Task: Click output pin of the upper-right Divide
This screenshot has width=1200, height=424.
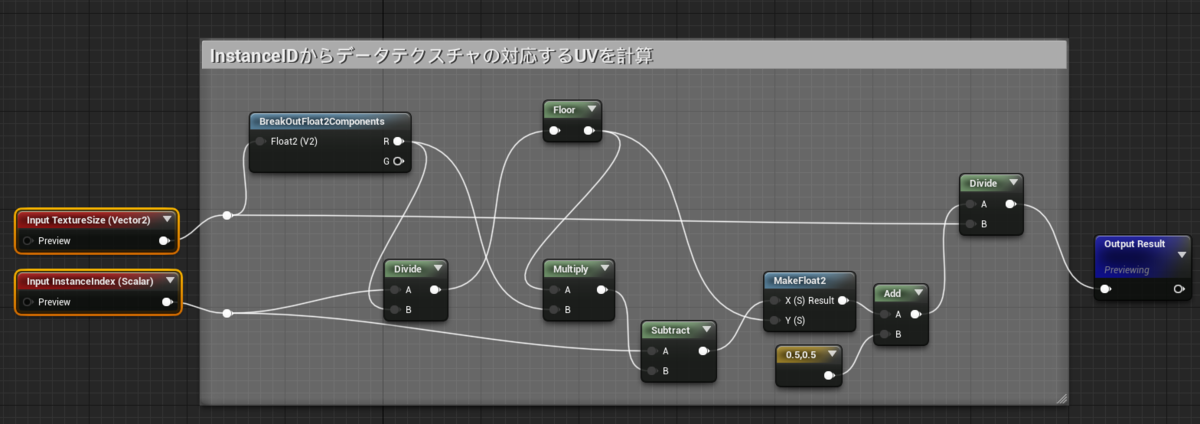Action: click(x=1012, y=204)
